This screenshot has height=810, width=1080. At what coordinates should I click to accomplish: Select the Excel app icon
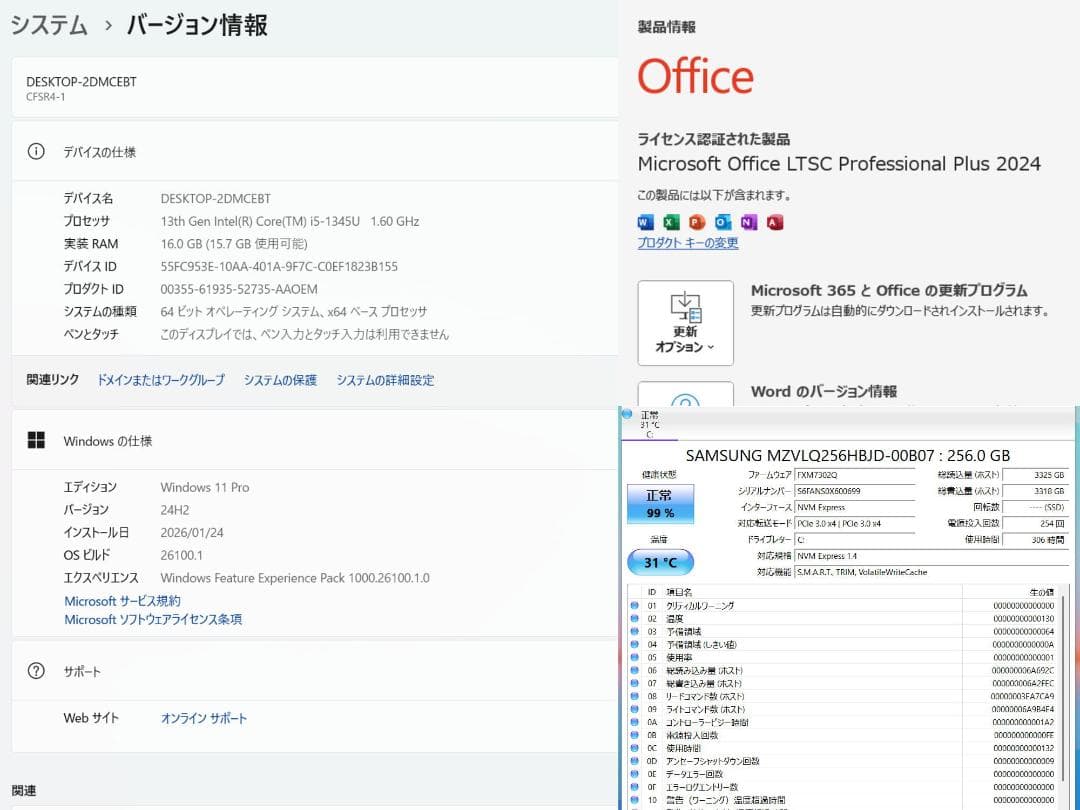[x=670, y=221]
